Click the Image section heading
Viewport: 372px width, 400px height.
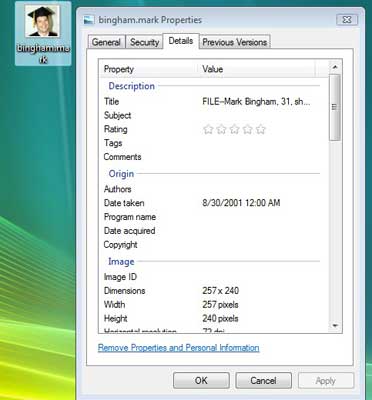tap(121, 262)
